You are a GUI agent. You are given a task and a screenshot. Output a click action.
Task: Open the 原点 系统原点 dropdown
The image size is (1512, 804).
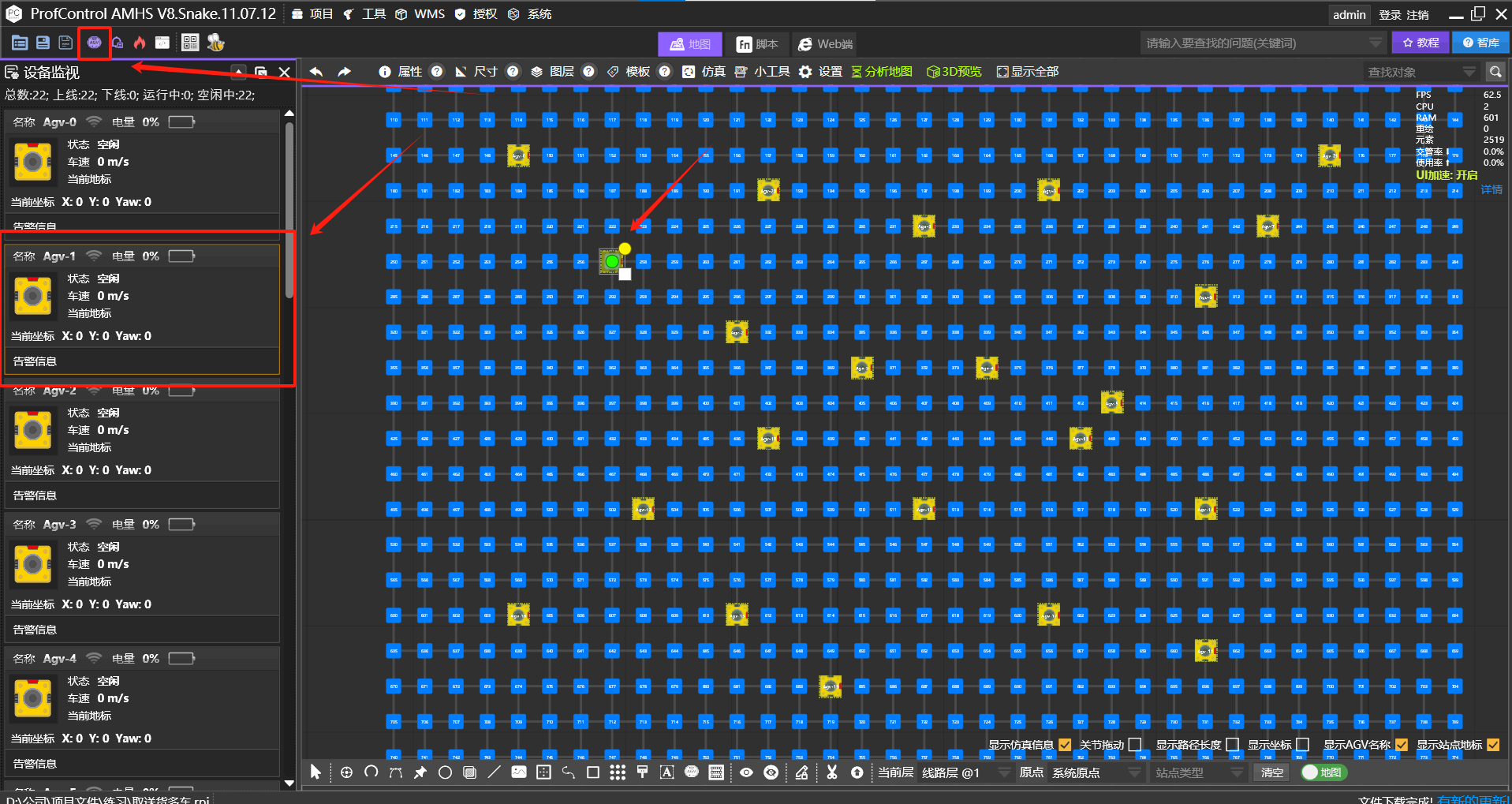pyautogui.click(x=1096, y=772)
